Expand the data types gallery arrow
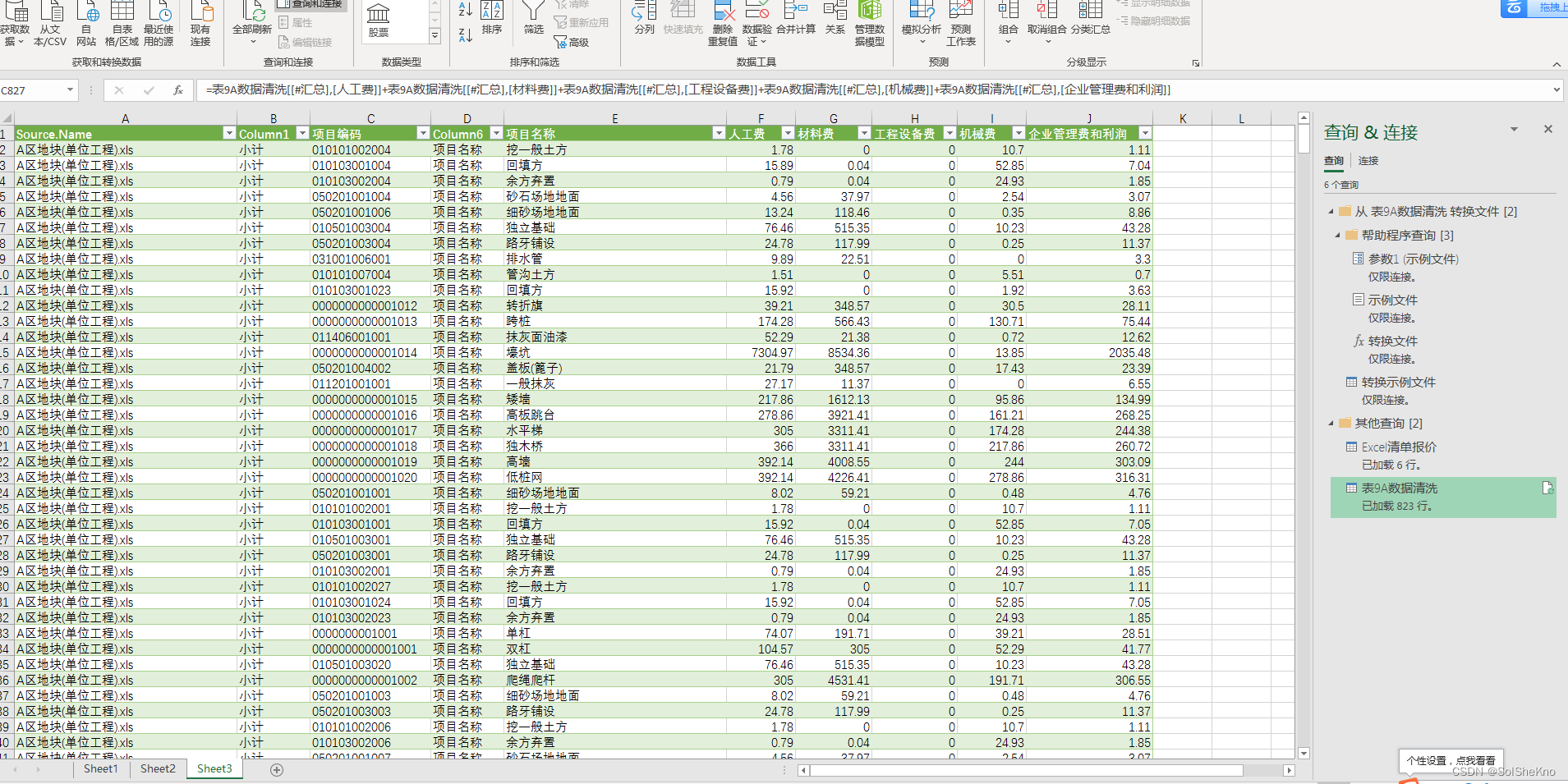 coord(435,35)
